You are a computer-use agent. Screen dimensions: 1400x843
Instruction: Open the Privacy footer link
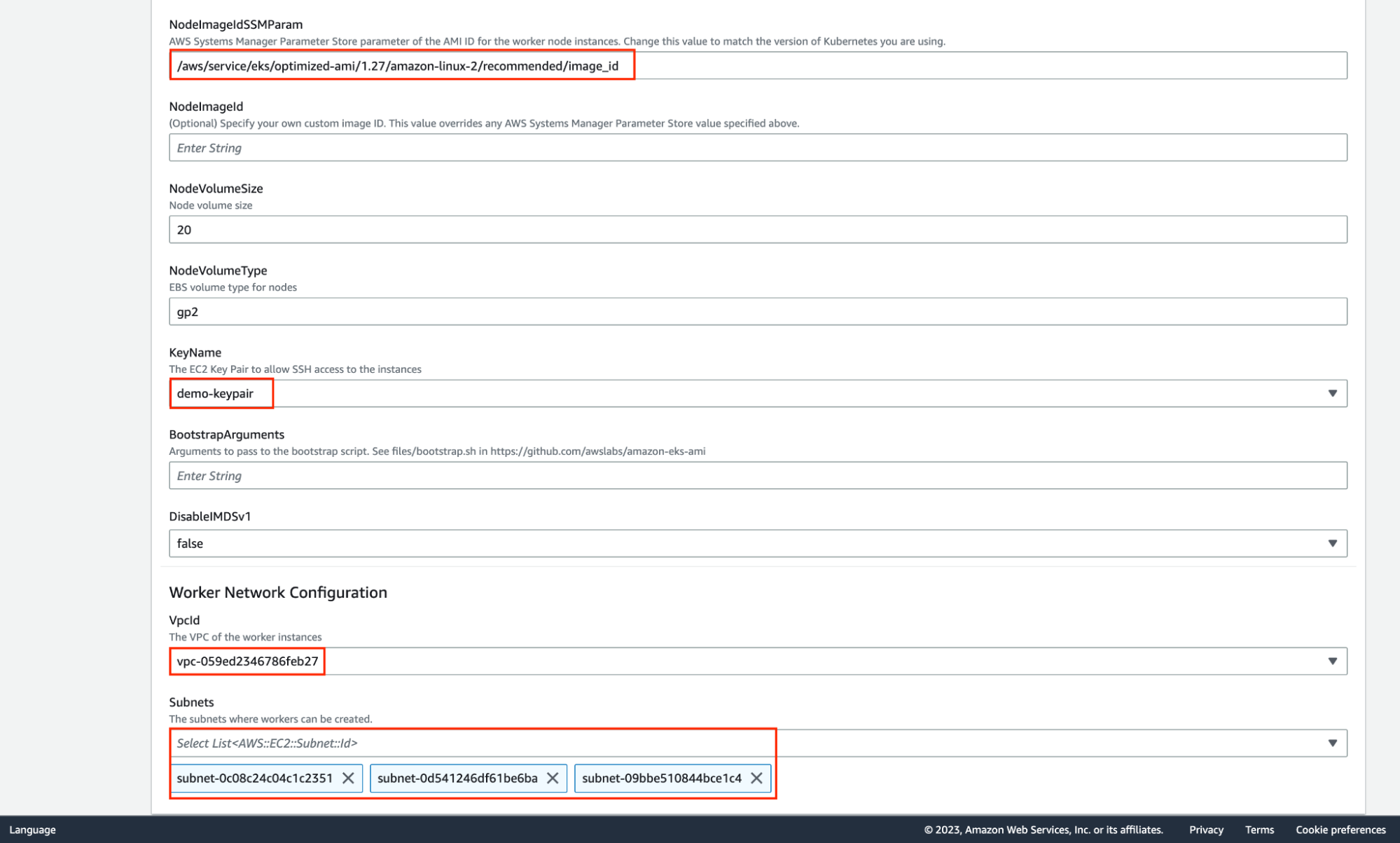[1206, 830]
